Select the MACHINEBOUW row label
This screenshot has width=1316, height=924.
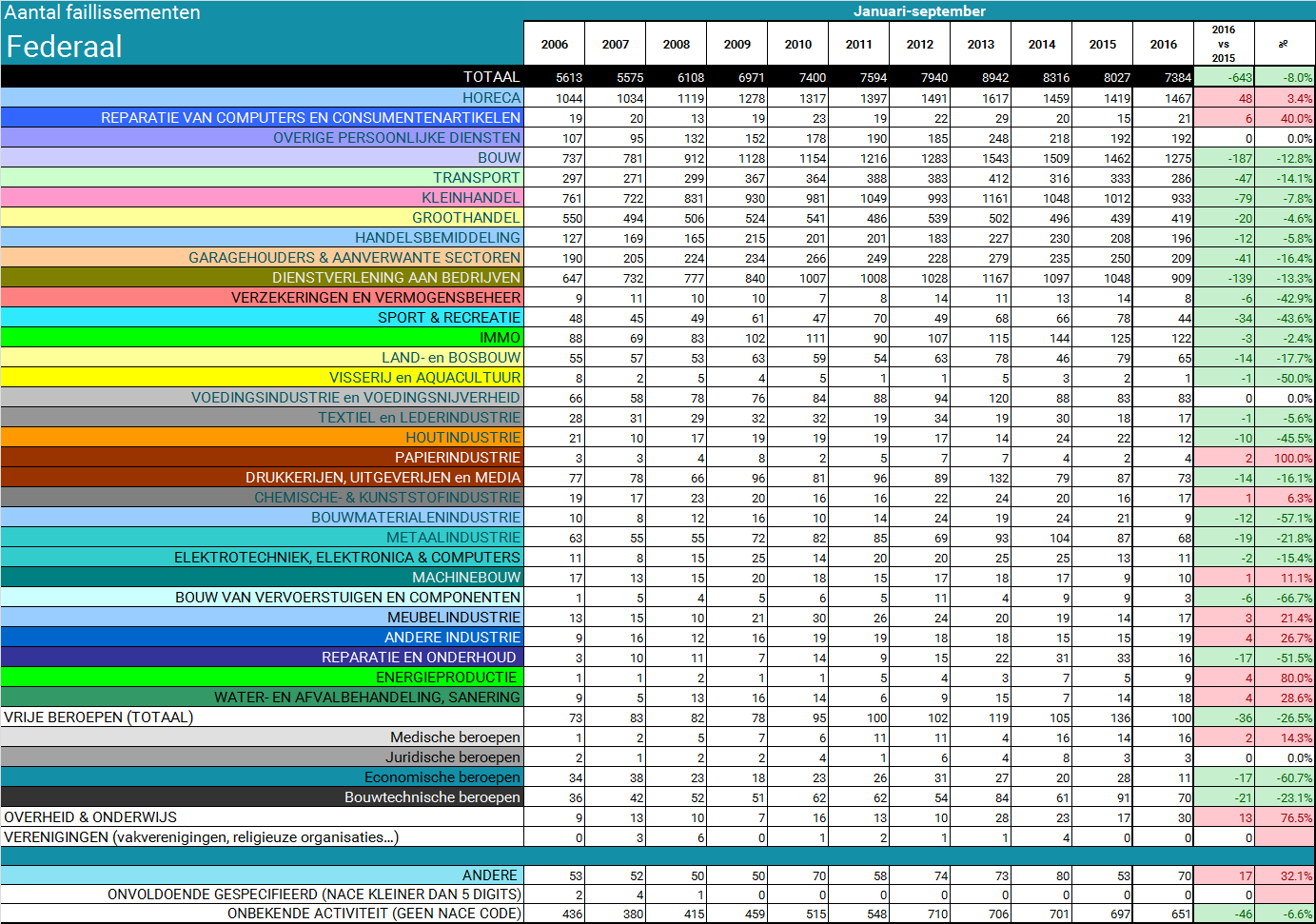[x=466, y=577]
